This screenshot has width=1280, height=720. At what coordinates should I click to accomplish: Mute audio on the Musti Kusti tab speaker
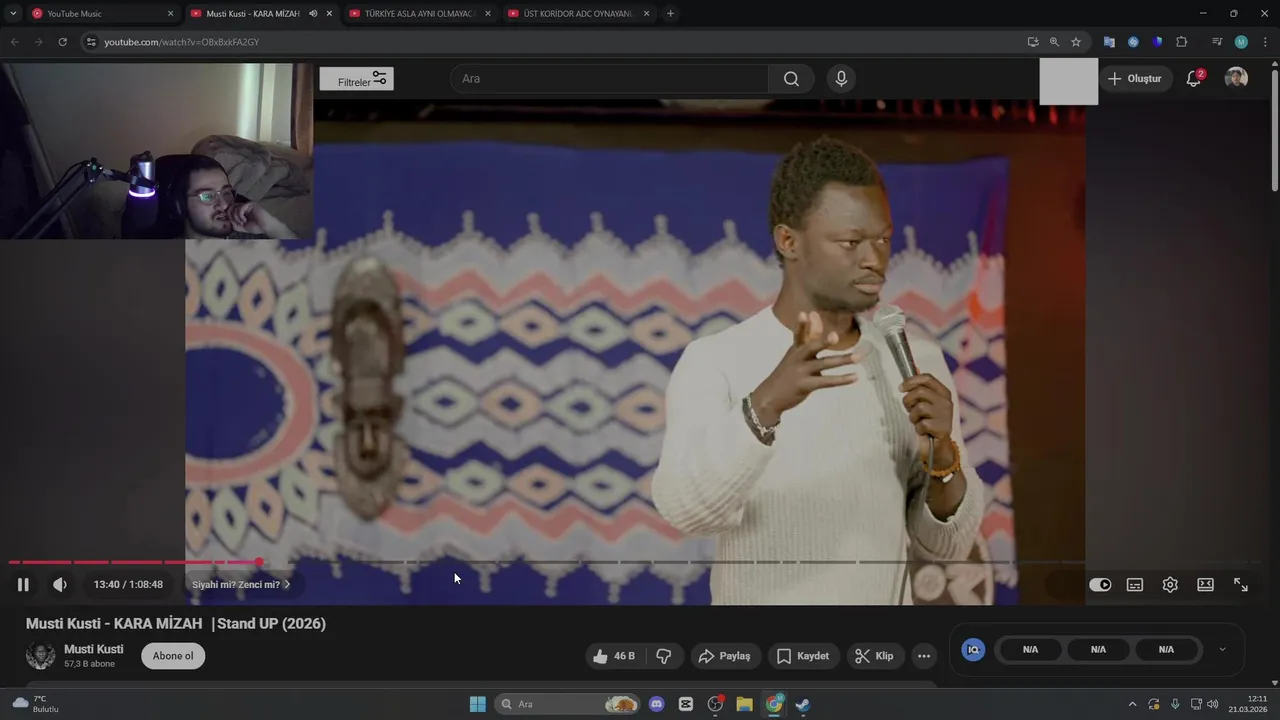[313, 14]
